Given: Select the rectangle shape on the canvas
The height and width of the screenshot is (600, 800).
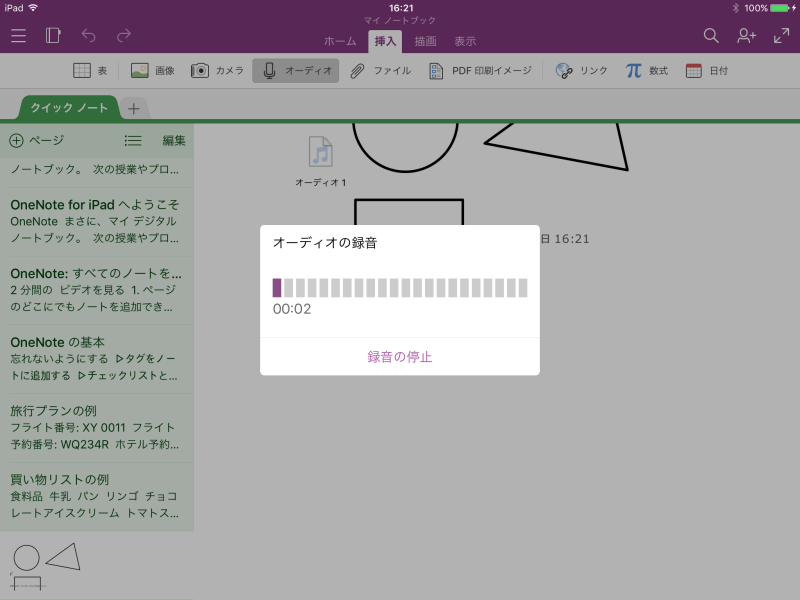Looking at the screenshot, I should point(409,212).
